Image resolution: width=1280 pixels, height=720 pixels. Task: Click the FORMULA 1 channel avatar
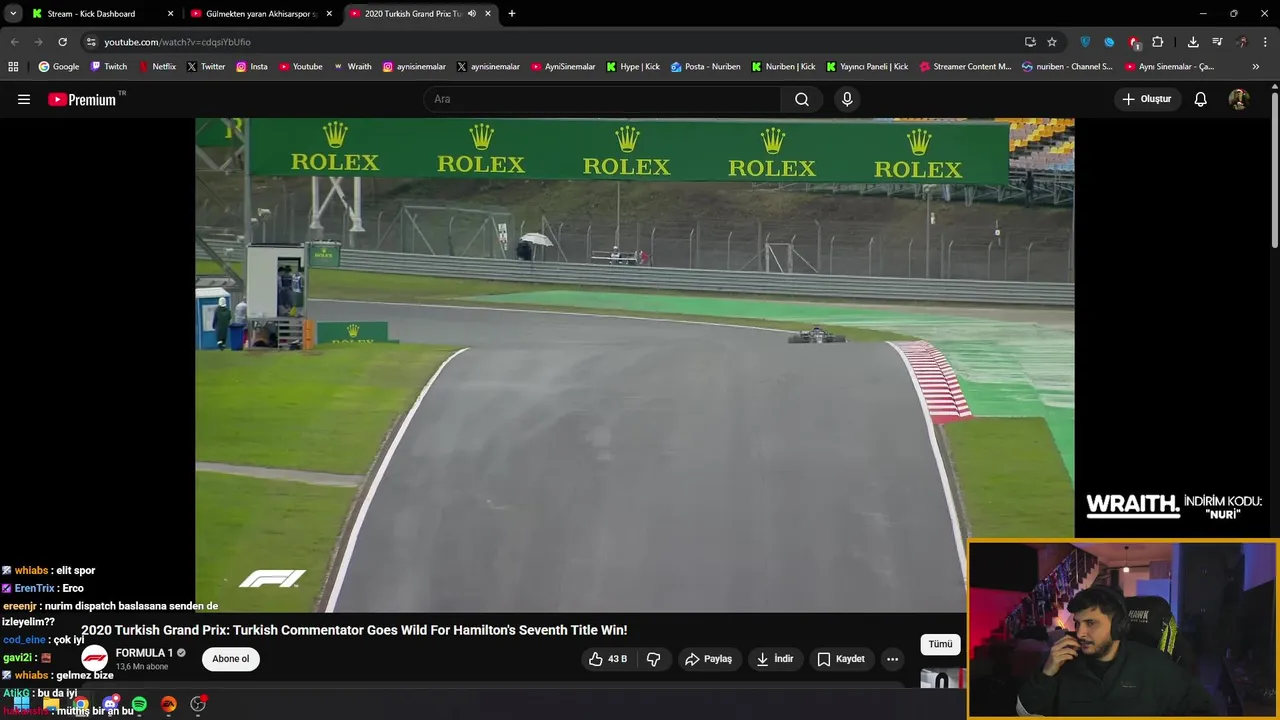[x=95, y=659]
